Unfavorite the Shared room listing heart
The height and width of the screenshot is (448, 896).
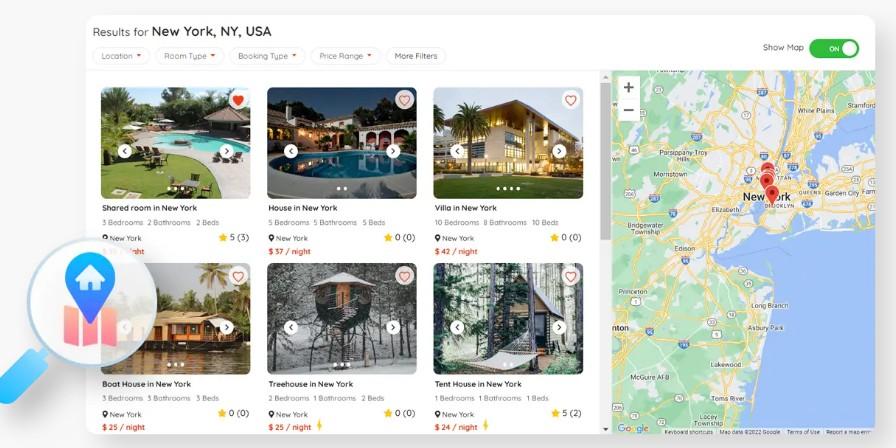pos(238,100)
